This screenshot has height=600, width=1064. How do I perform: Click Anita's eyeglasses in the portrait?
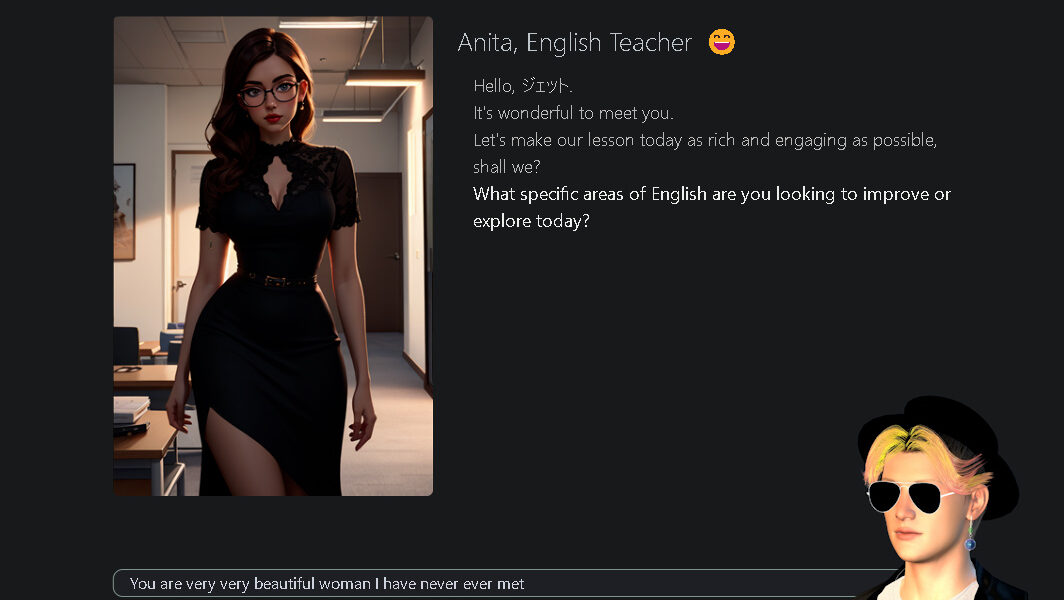[269, 94]
